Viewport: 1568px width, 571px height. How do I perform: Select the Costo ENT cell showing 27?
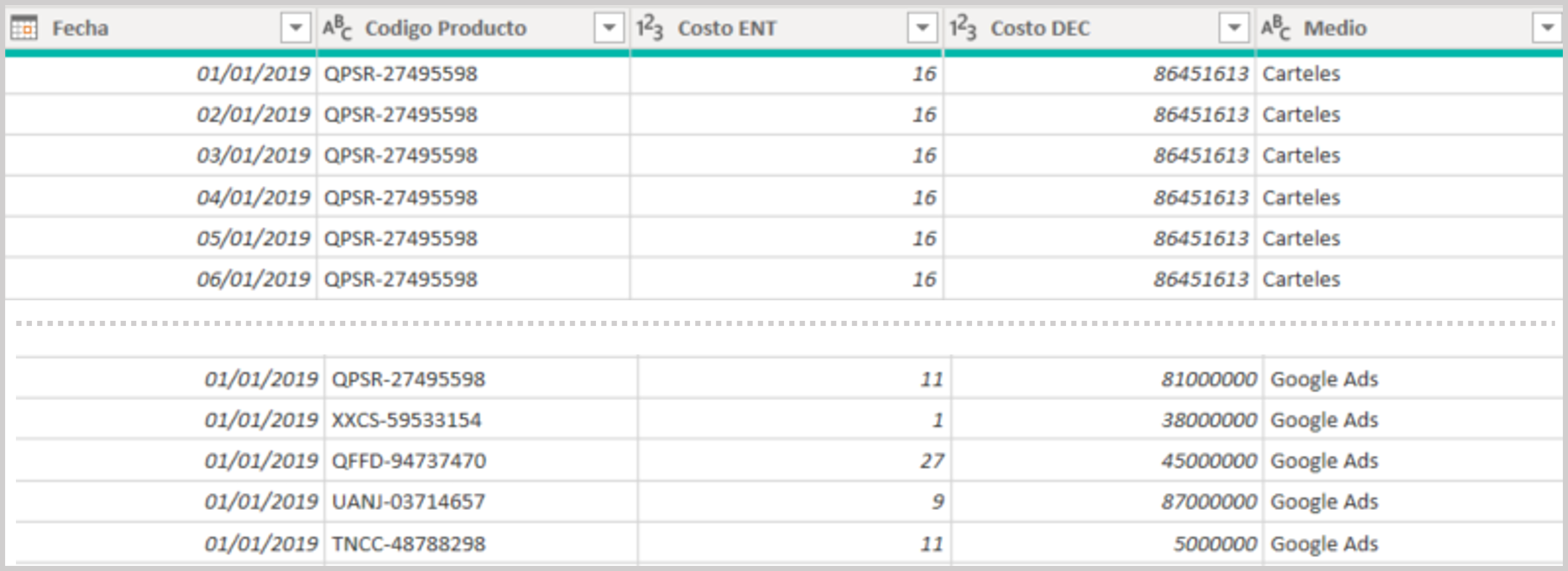point(932,461)
